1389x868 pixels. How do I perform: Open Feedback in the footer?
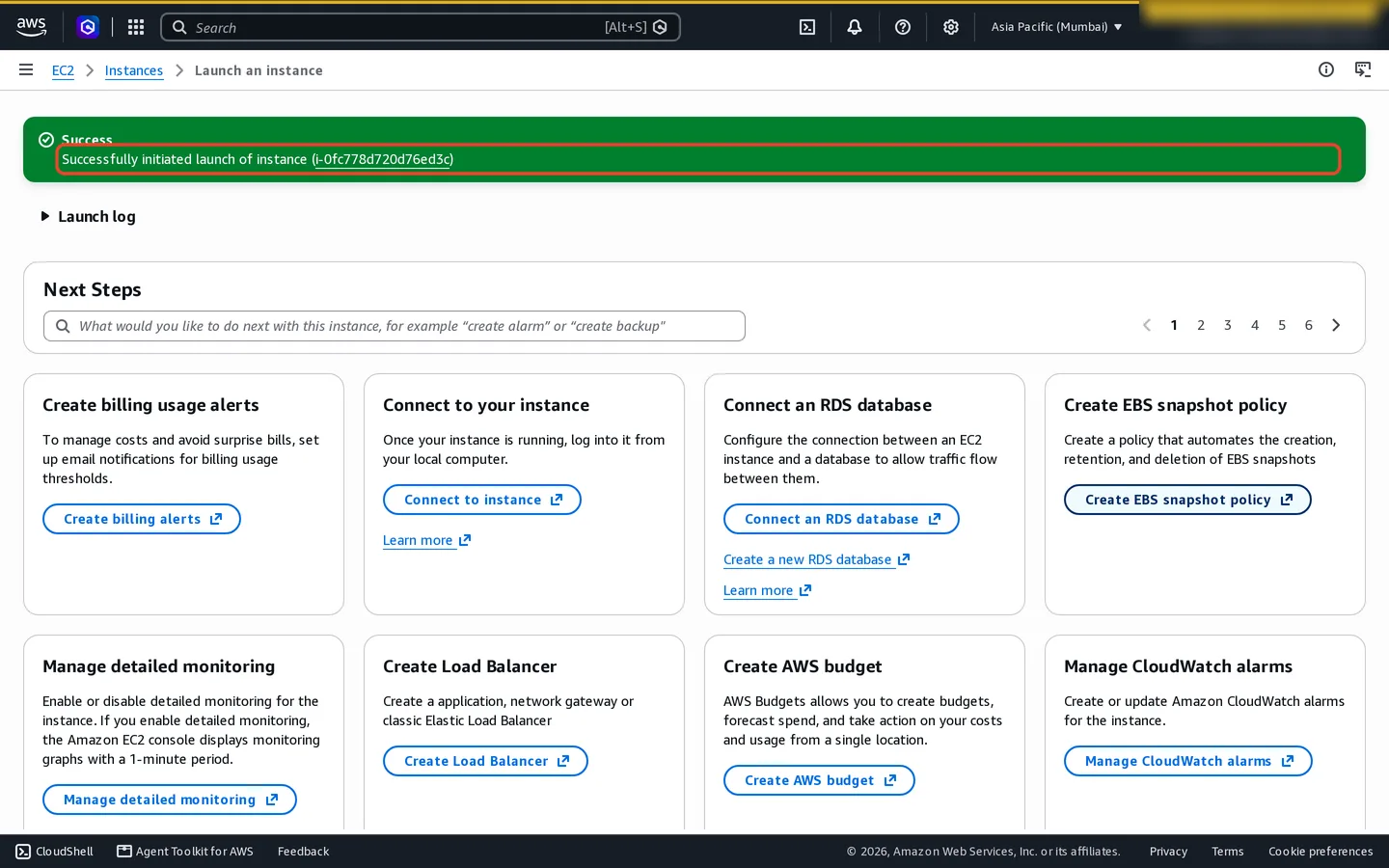303,852
